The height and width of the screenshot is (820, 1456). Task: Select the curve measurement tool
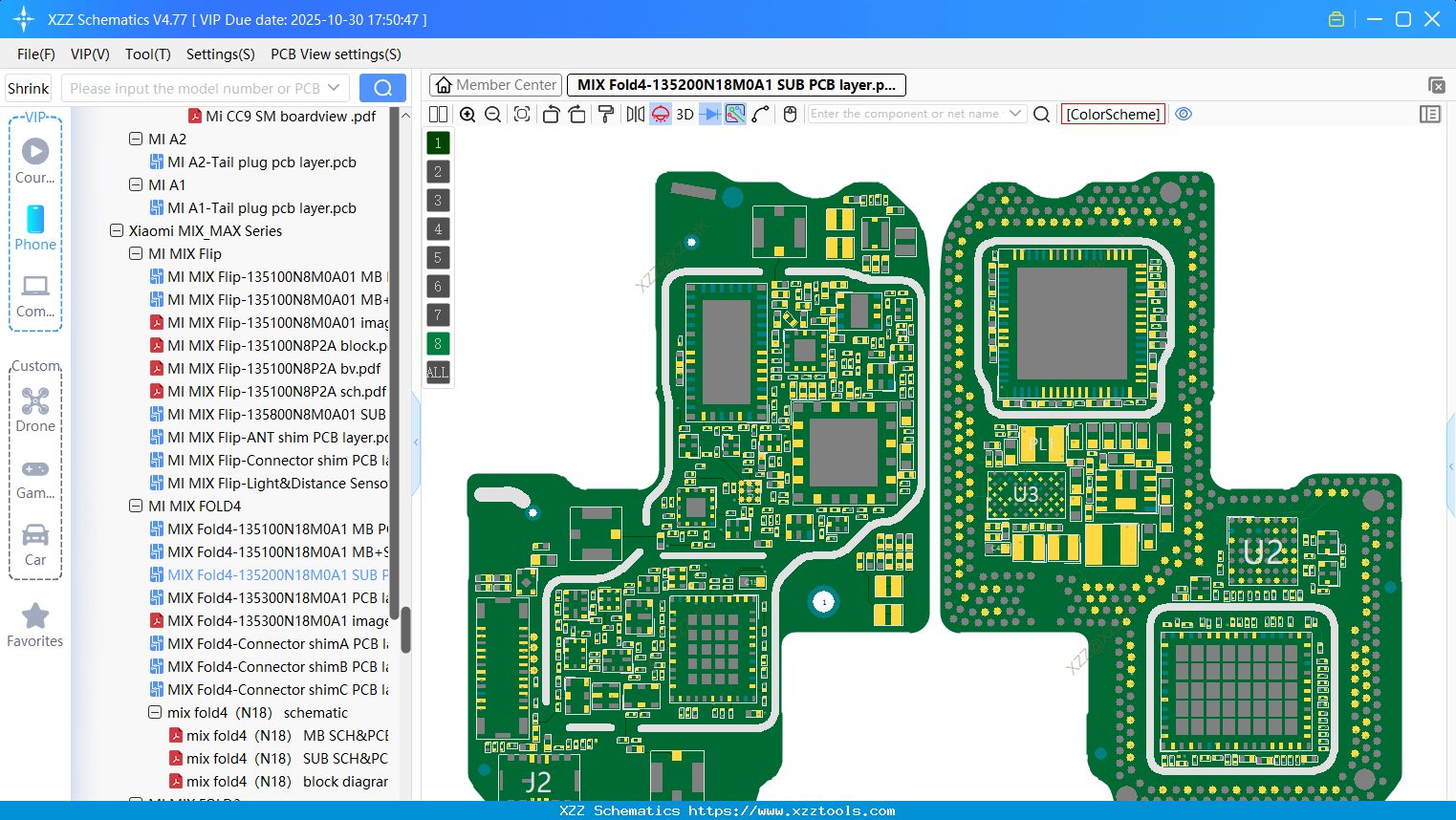[x=762, y=114]
